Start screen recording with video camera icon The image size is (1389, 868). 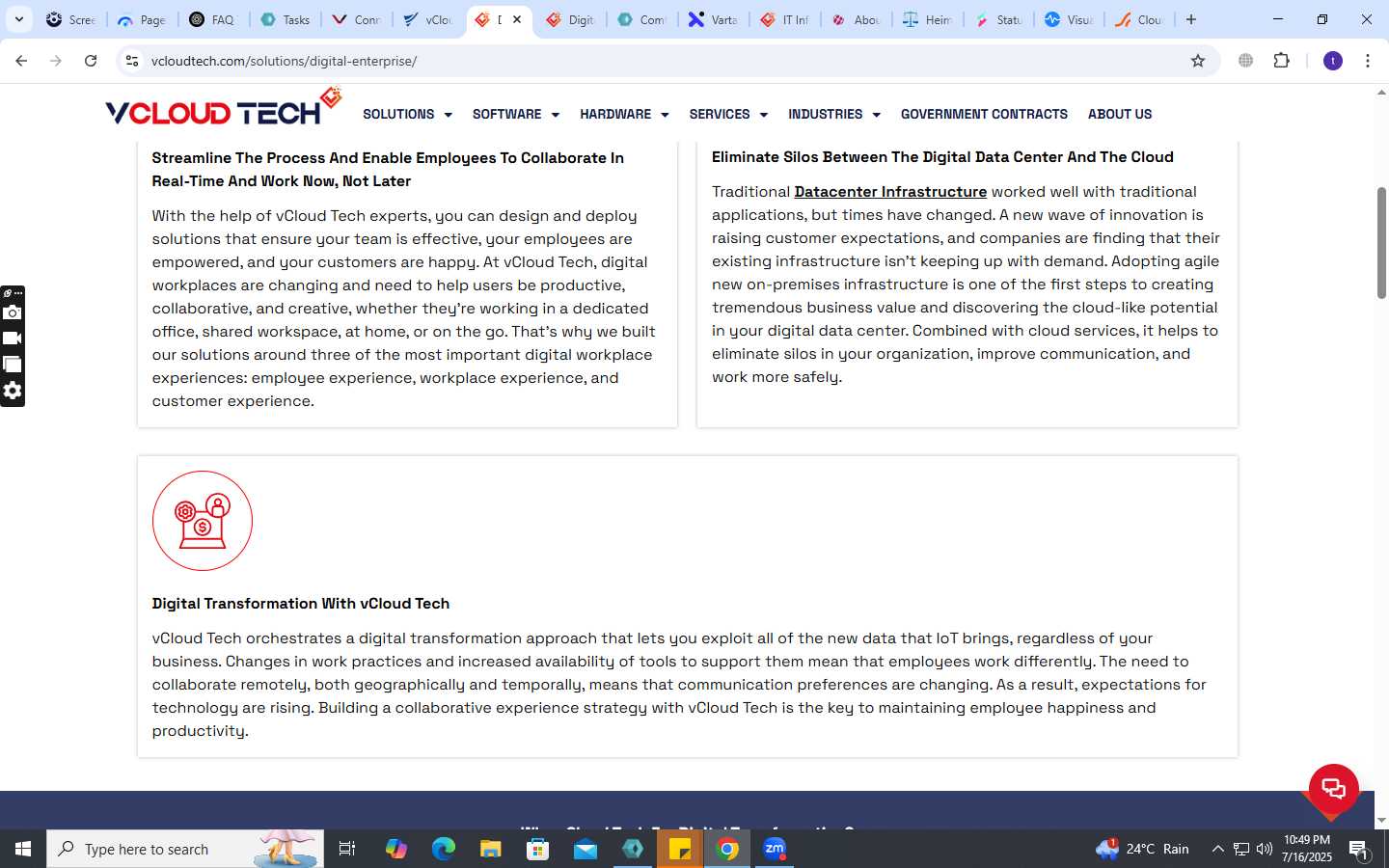pos(13,339)
